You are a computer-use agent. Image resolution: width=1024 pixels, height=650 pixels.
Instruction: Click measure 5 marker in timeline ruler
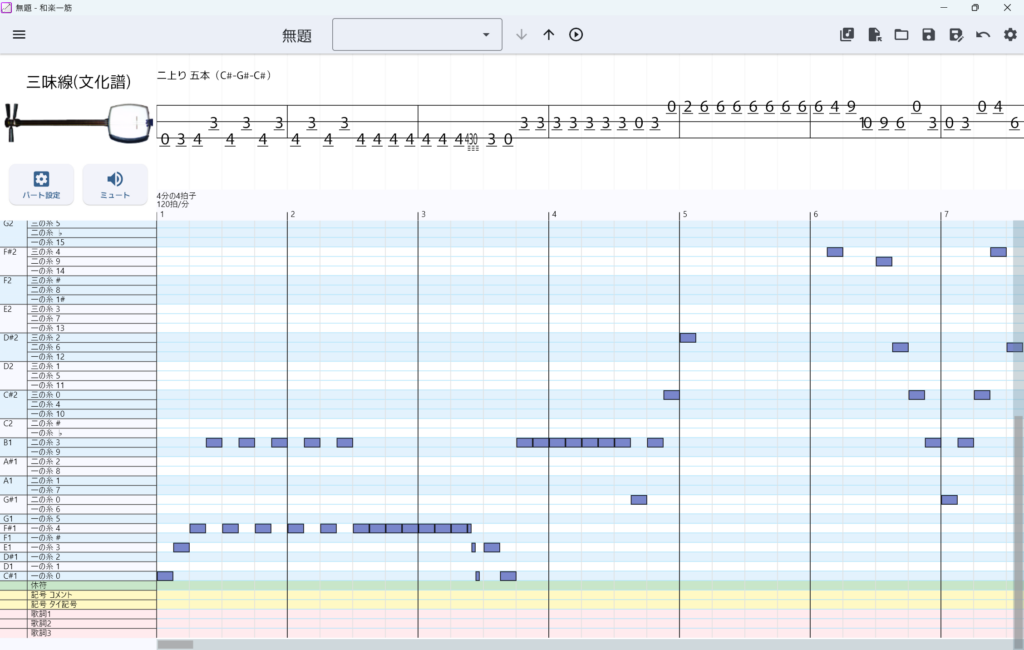pos(684,214)
